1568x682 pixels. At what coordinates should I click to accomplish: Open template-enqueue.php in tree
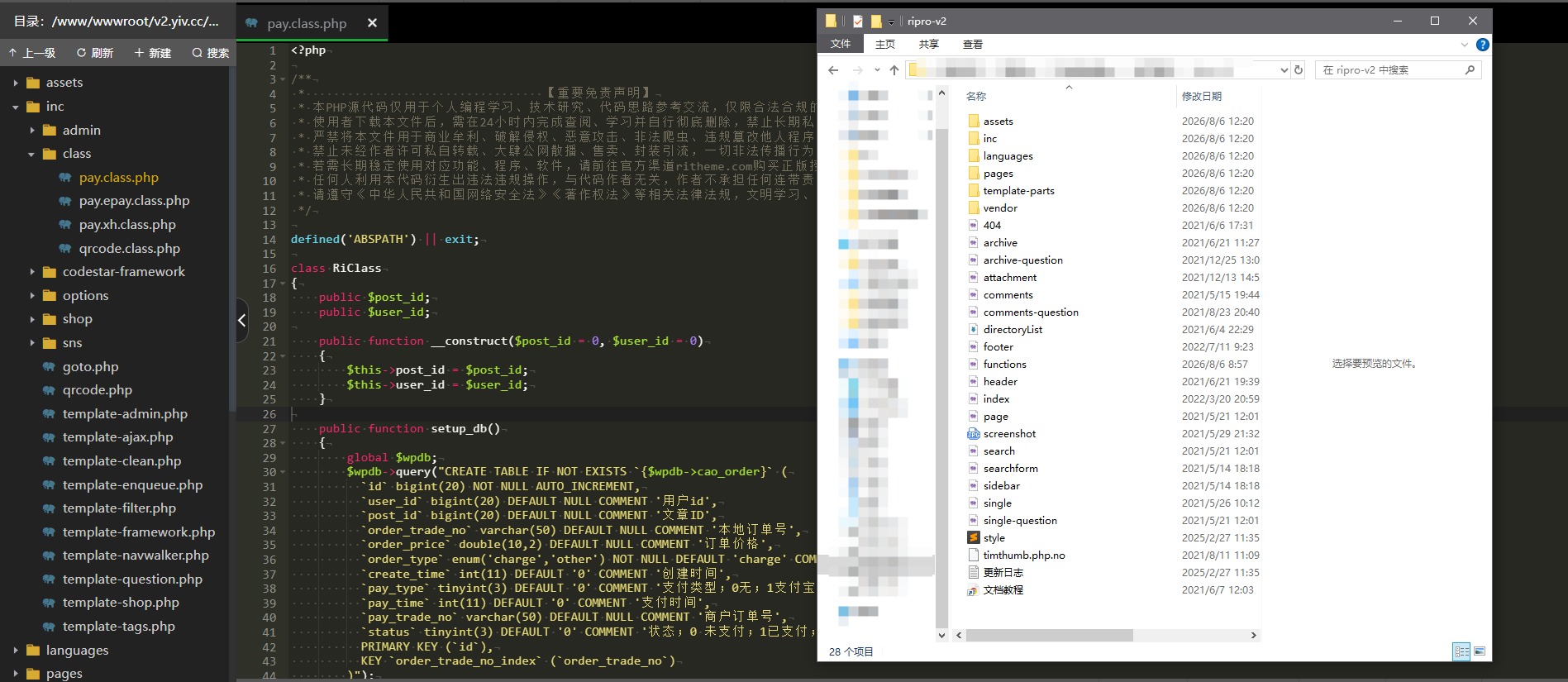click(132, 485)
